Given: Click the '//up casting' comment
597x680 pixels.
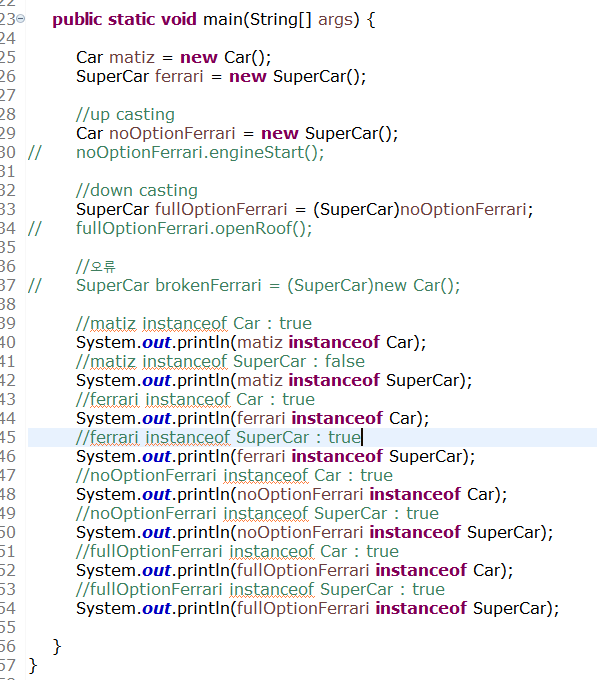Looking at the screenshot, I should (125, 114).
